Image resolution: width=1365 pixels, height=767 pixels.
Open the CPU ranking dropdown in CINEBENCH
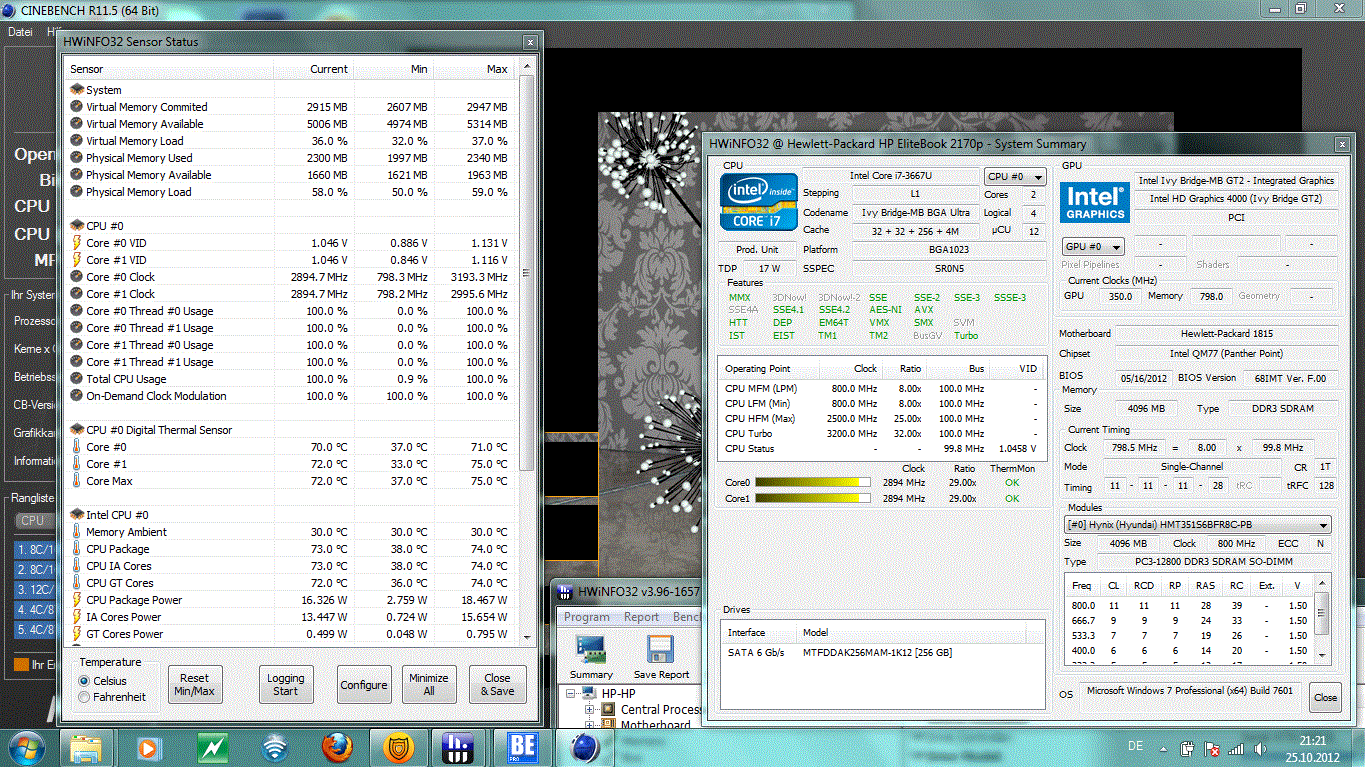35,520
